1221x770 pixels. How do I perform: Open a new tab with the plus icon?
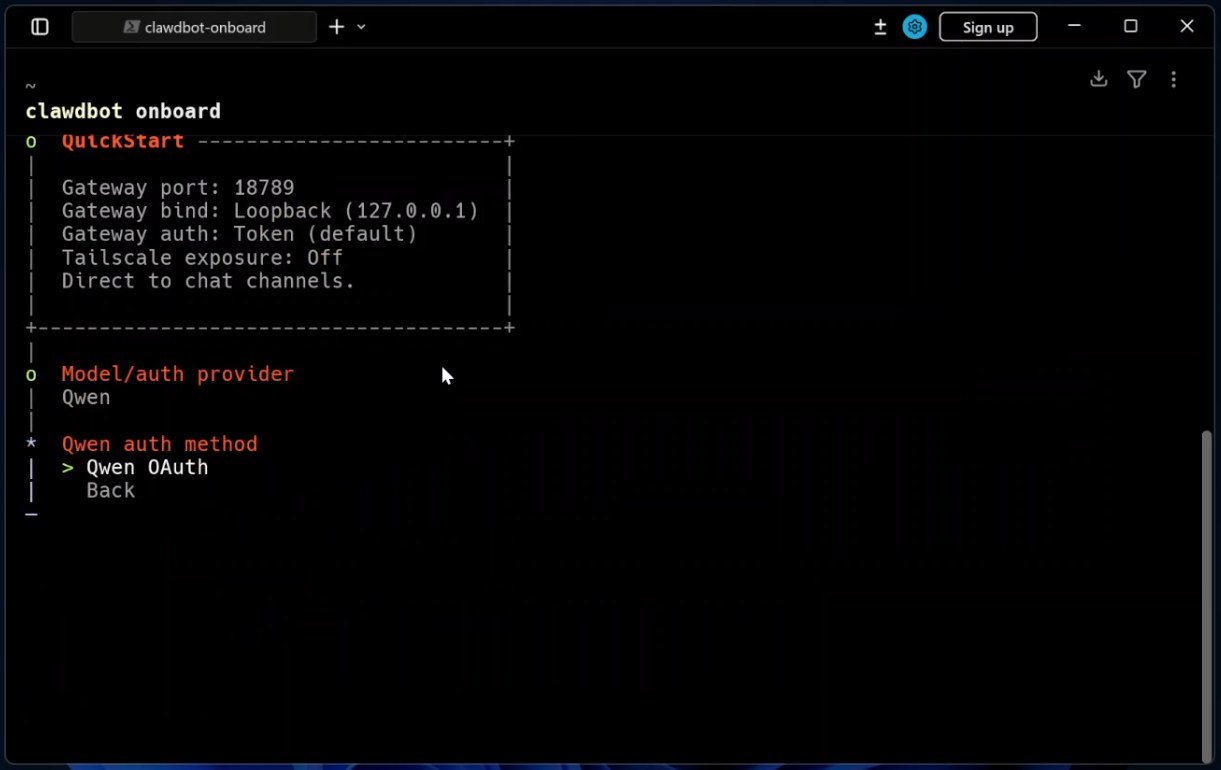pos(337,27)
